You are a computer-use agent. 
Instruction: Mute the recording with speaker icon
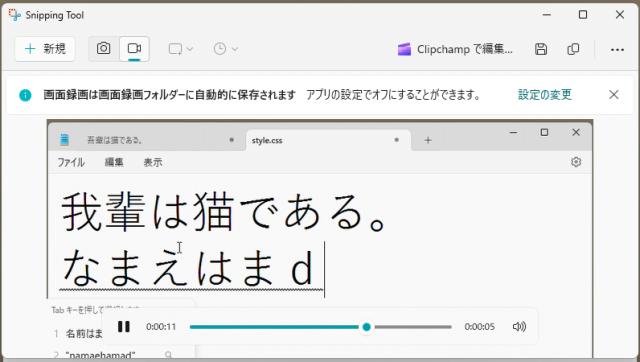(x=519, y=326)
